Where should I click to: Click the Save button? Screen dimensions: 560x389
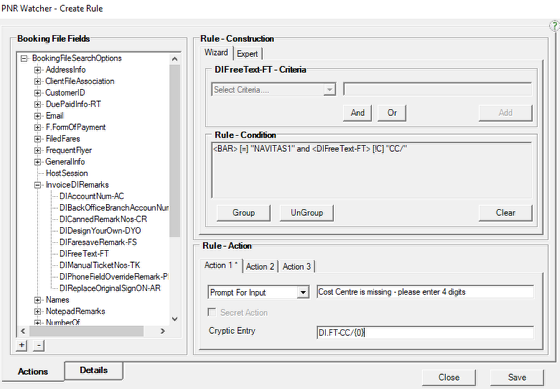click(517, 377)
